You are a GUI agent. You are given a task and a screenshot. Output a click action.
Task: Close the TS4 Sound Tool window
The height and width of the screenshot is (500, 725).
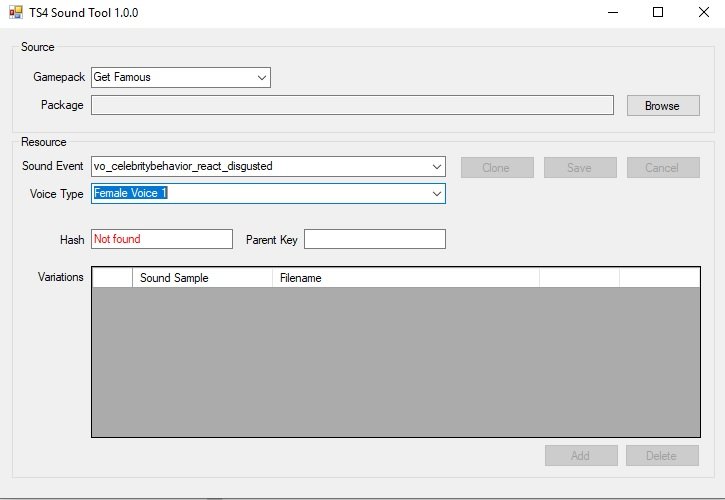[704, 12]
